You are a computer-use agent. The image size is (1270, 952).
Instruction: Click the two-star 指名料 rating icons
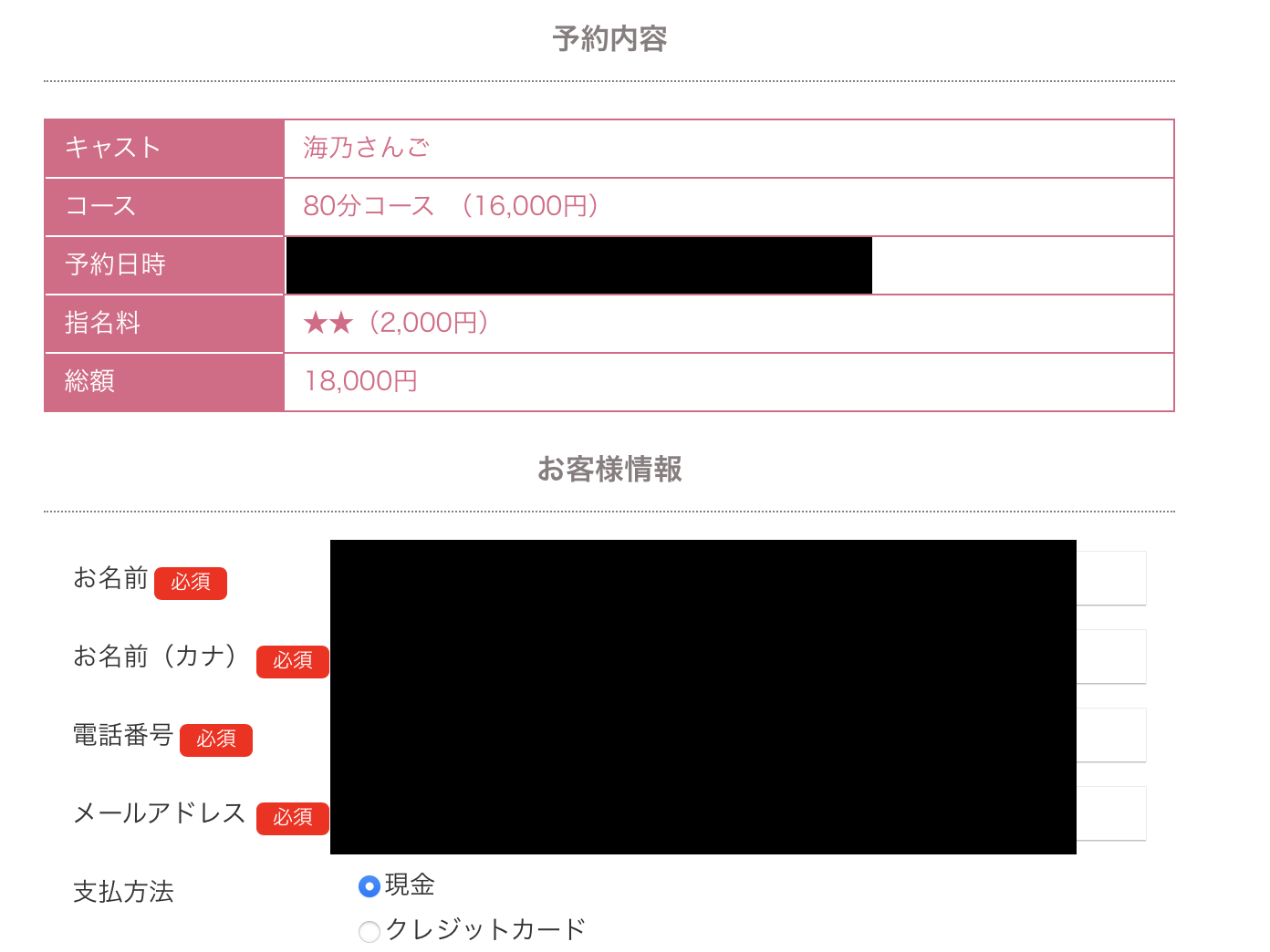[x=328, y=323]
